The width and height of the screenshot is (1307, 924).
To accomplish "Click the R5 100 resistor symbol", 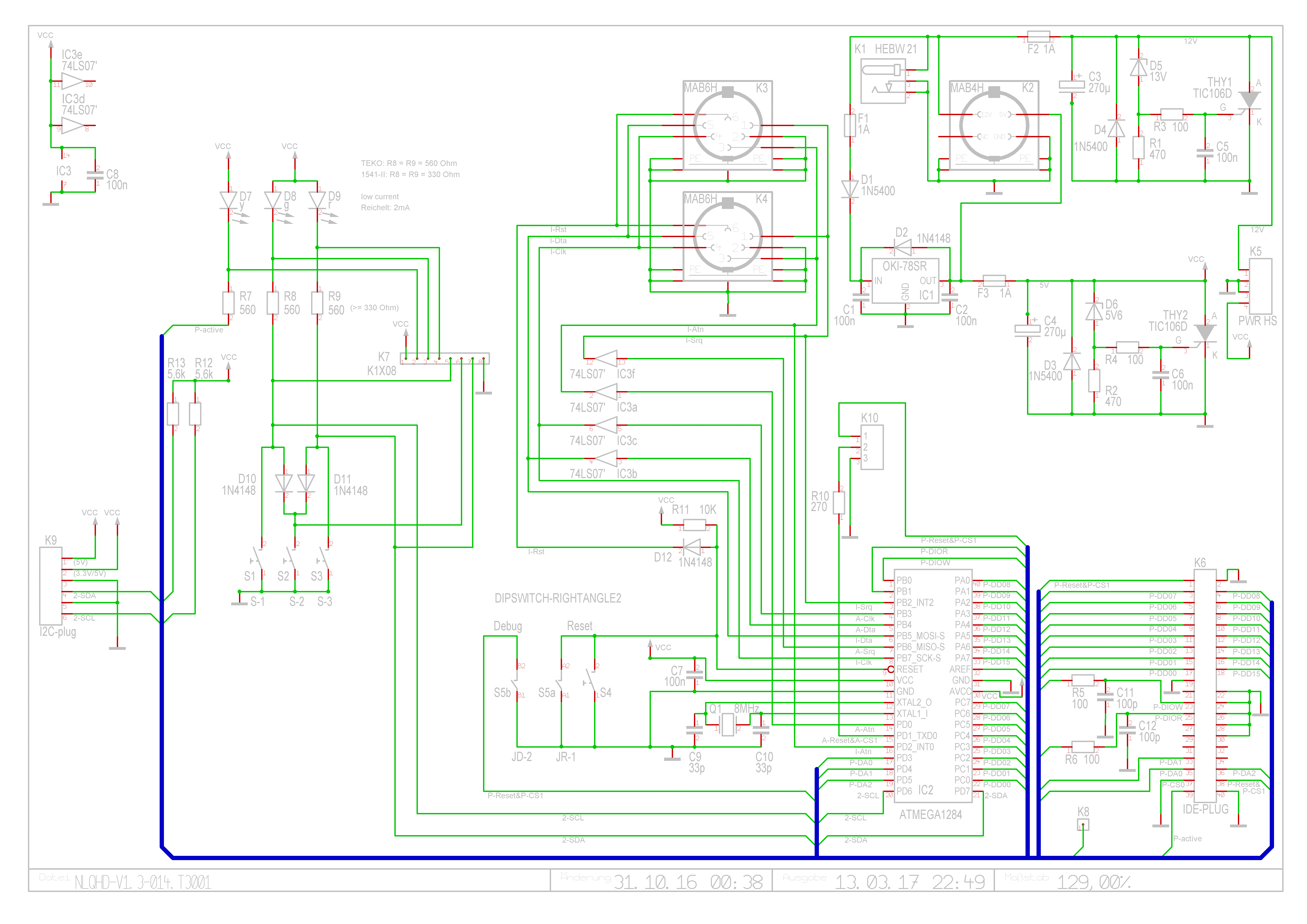I will click(x=1083, y=680).
